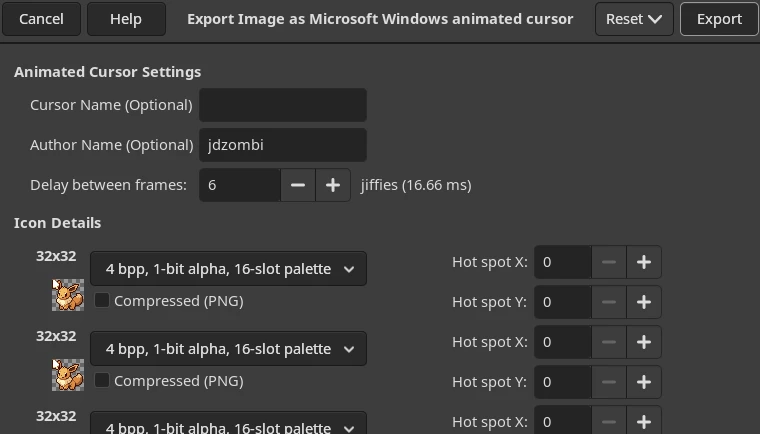
Task: Decrease second icon's Hot spot X
Action: click(x=609, y=342)
